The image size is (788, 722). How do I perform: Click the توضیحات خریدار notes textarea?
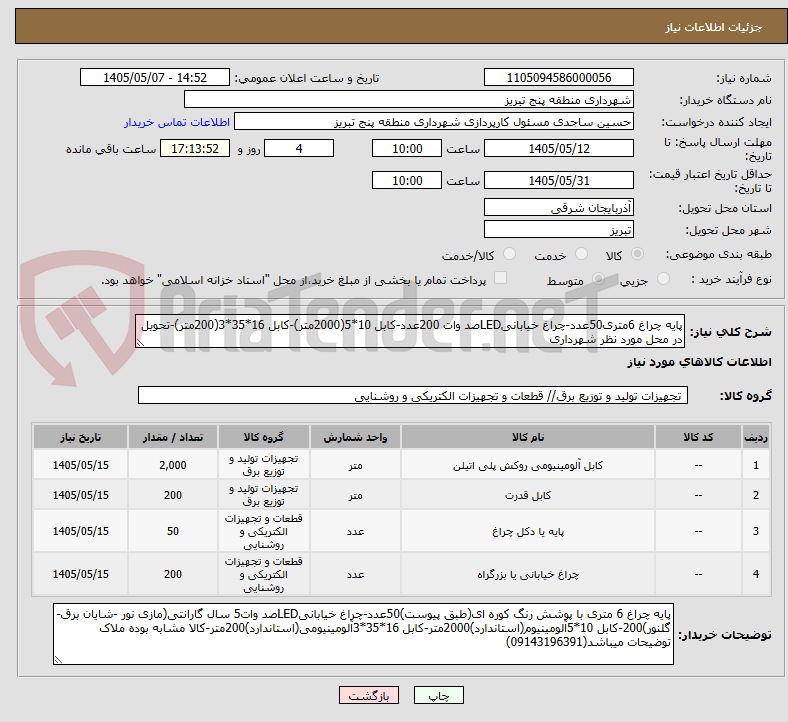[363, 635]
